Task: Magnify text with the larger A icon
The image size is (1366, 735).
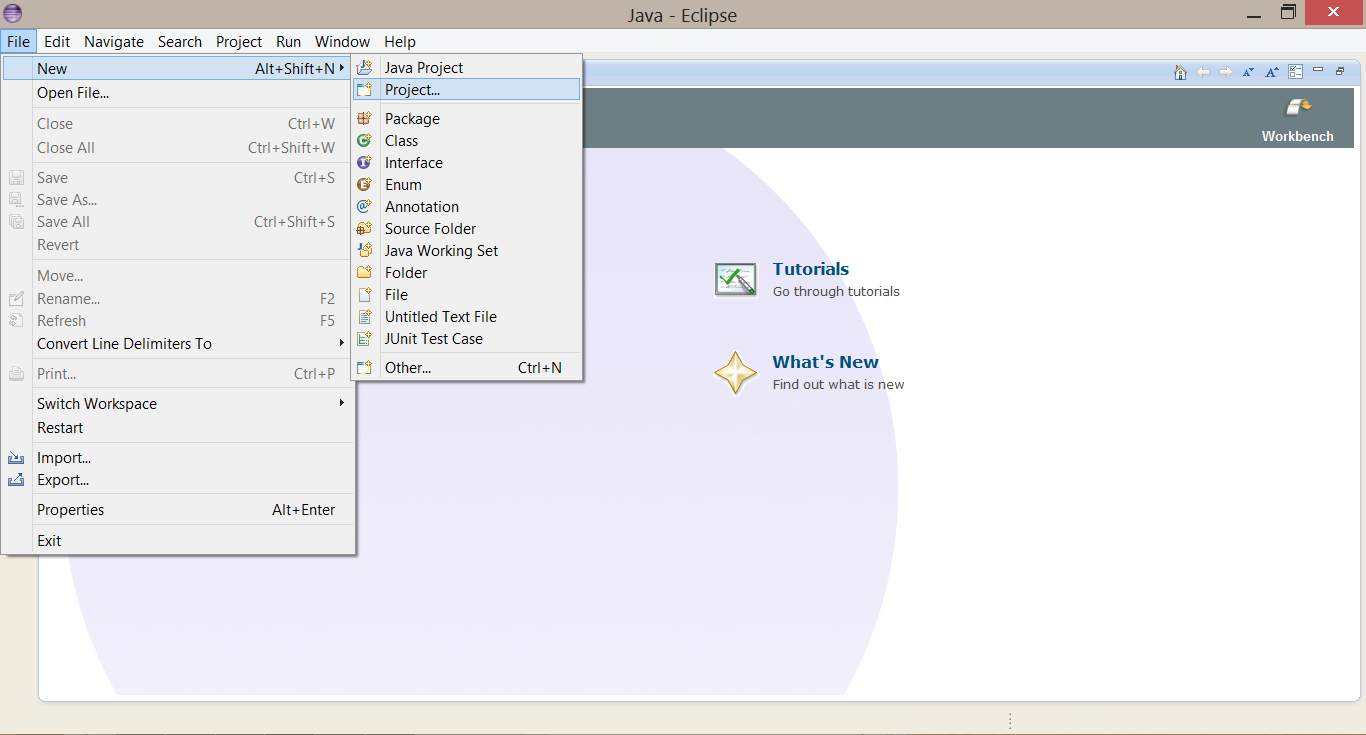Action: point(1271,72)
